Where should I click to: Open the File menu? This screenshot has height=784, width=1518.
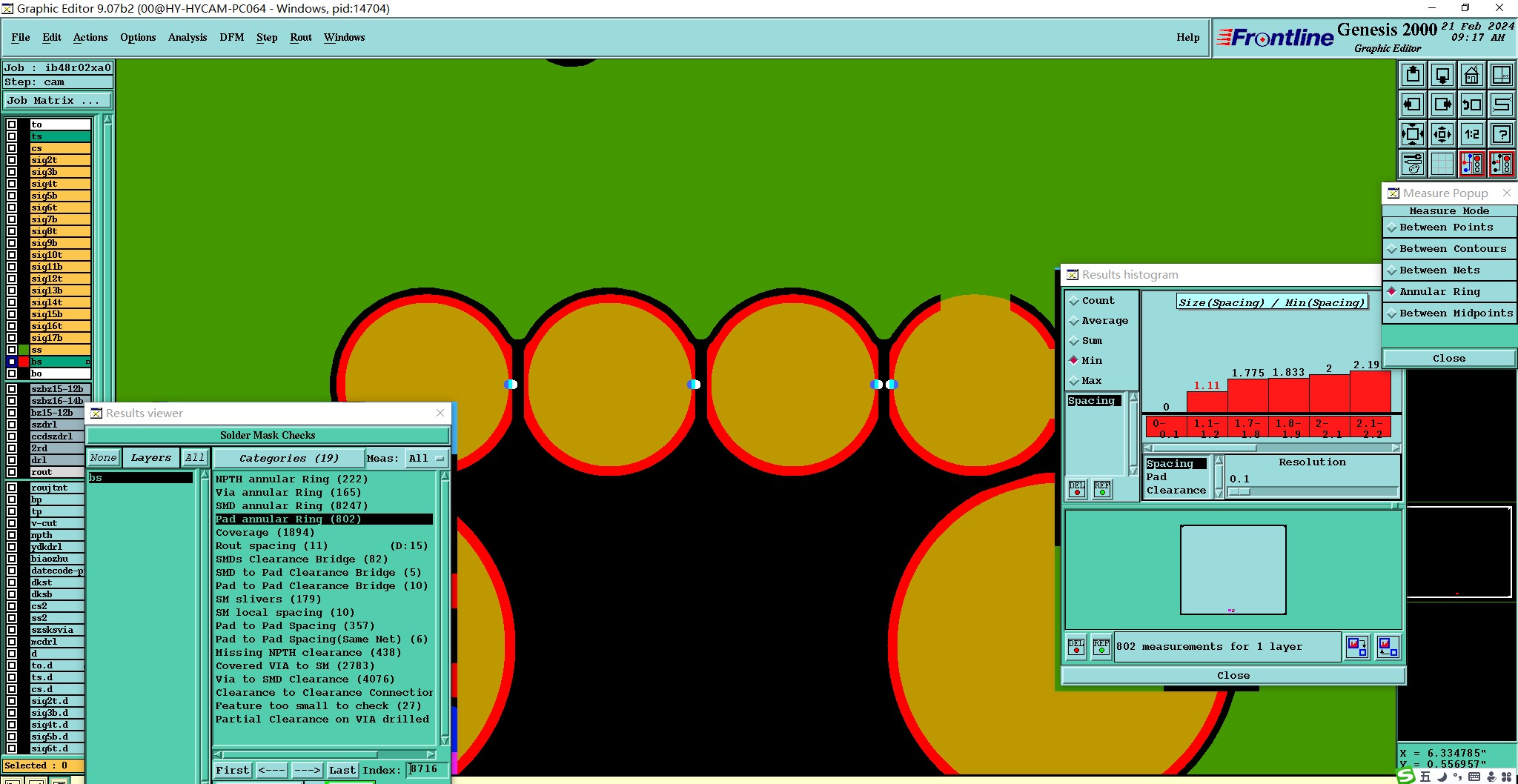click(x=21, y=38)
